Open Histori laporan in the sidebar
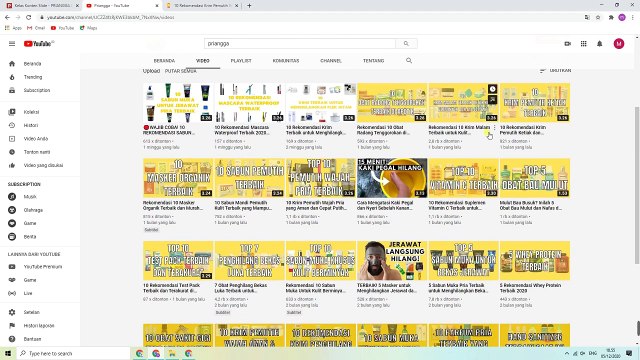This screenshot has height=360, width=640. [x=40, y=326]
